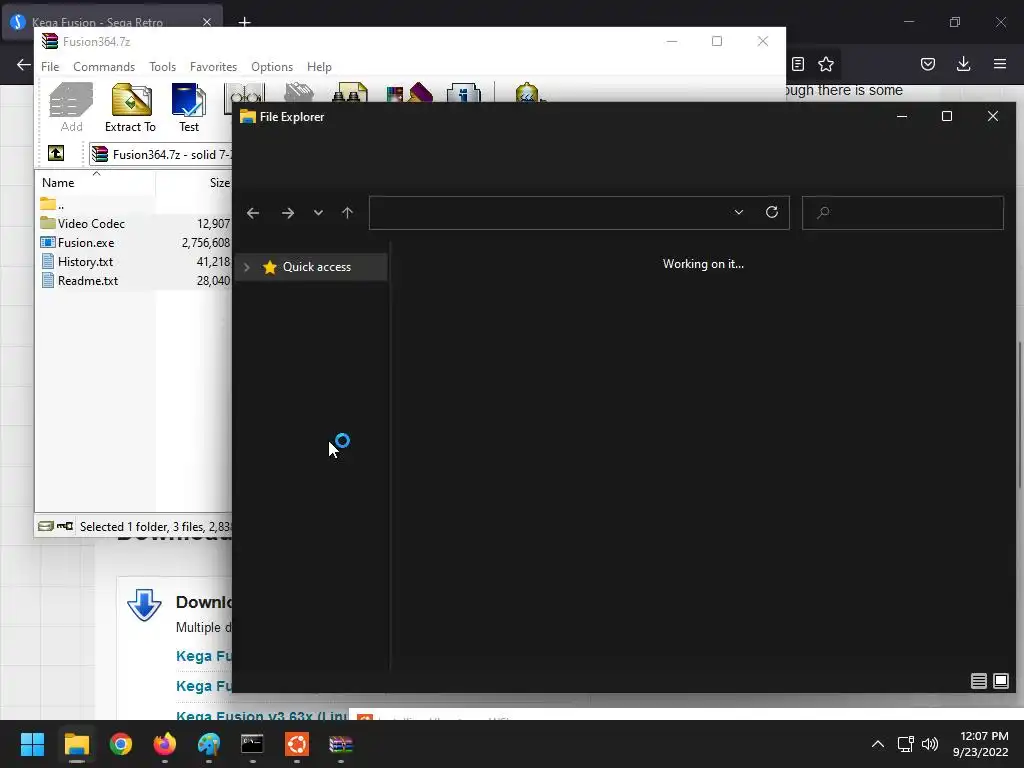
Task: Open the Options menu in WinRAR
Action: click(272, 67)
